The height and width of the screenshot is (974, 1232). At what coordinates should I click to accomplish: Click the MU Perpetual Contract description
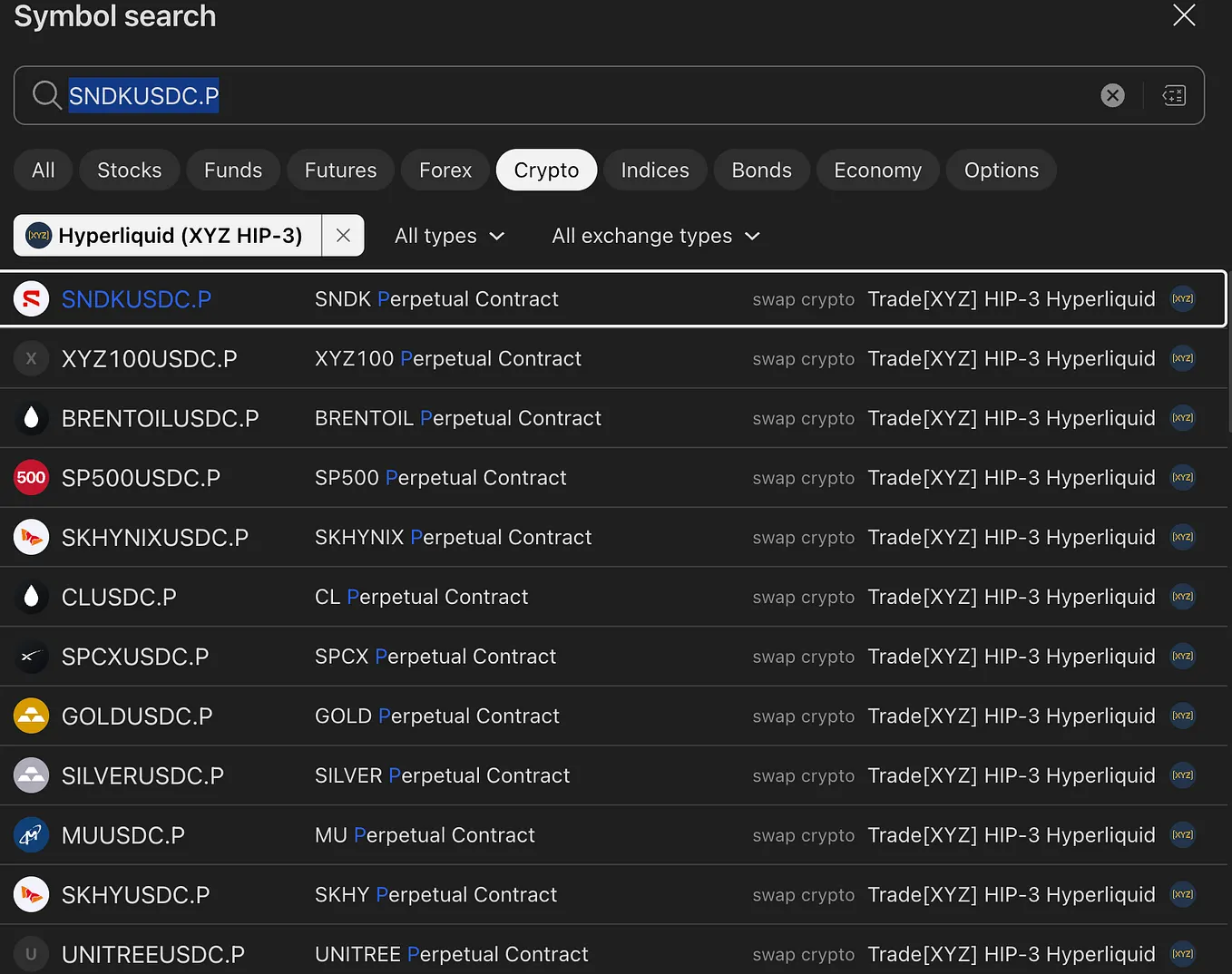click(425, 835)
